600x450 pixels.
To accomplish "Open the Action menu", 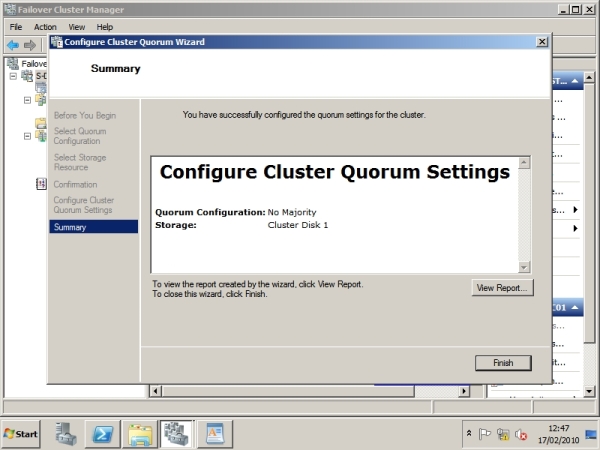I will pos(45,27).
